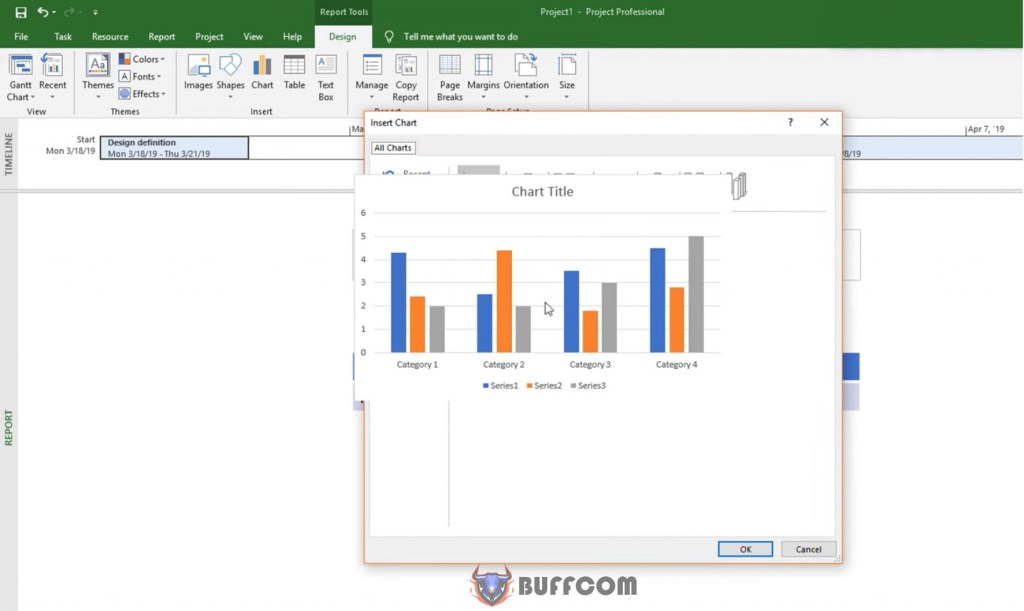1024x611 pixels.
Task: Switch to the View menu tab
Action: pos(253,36)
